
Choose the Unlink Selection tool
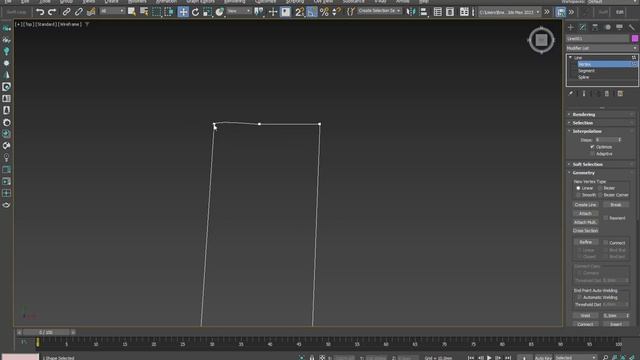tap(78, 12)
